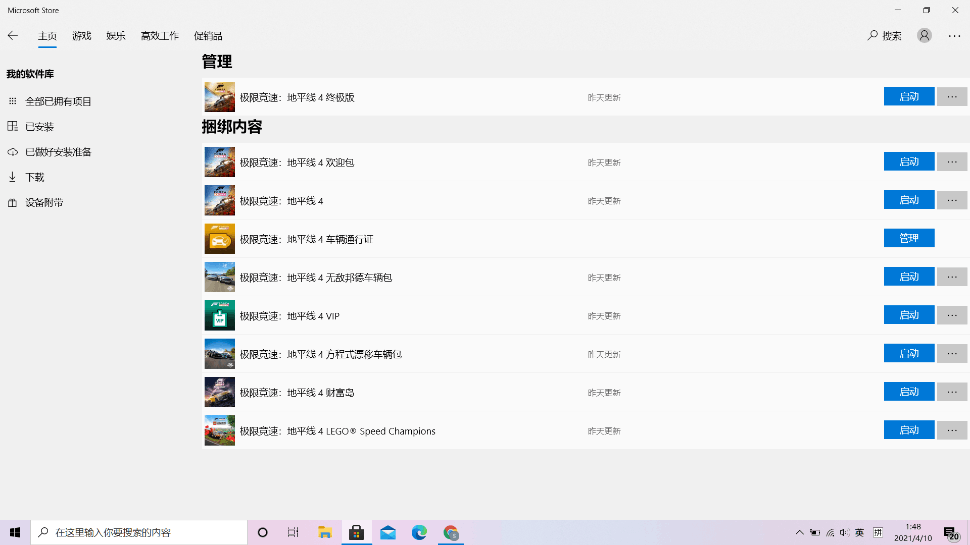
Task: Launch 极限竞速：地平线 4 base game
Action: point(909,200)
